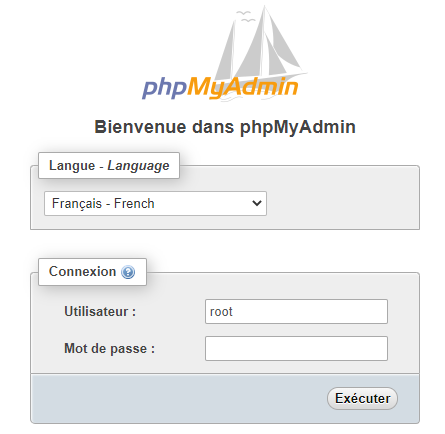This screenshot has width=445, height=434.
Task: Click the 'Utilisateur :' label
Action: pos(100,312)
